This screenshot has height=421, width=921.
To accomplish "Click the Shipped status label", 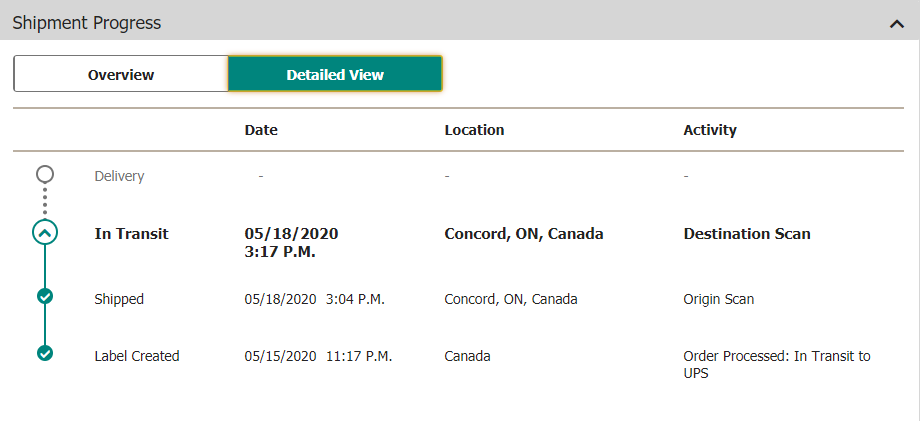I will 119,299.
